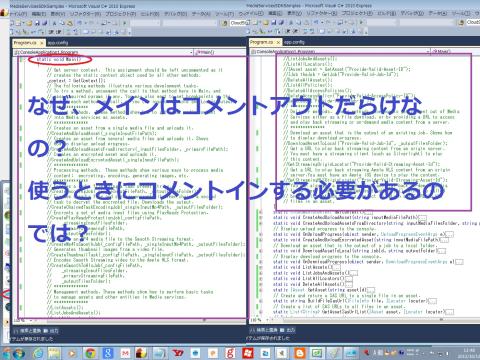Click Save All icon in left window toolbar

pyautogui.click(x=45, y=23)
